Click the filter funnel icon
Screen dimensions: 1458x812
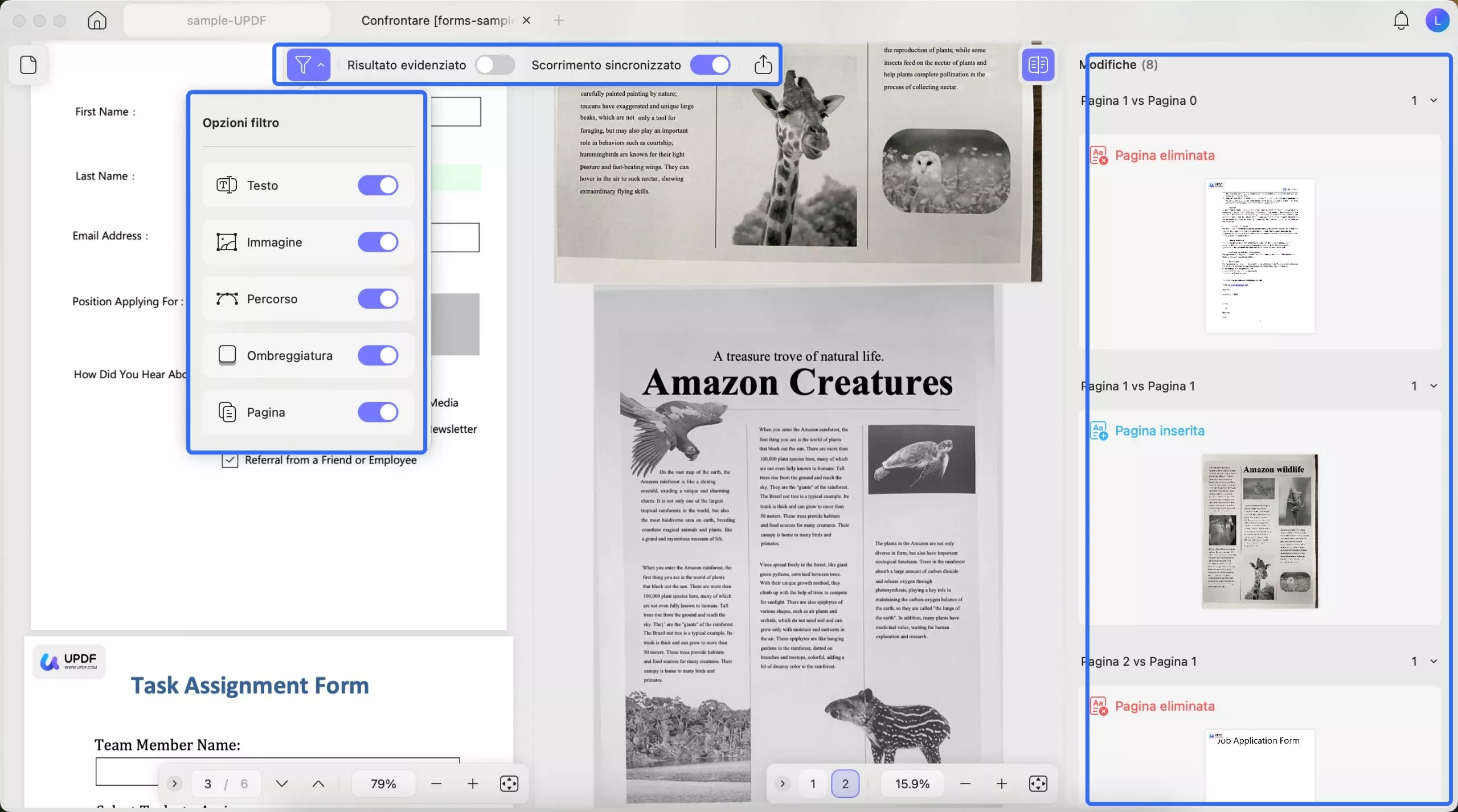pos(304,65)
